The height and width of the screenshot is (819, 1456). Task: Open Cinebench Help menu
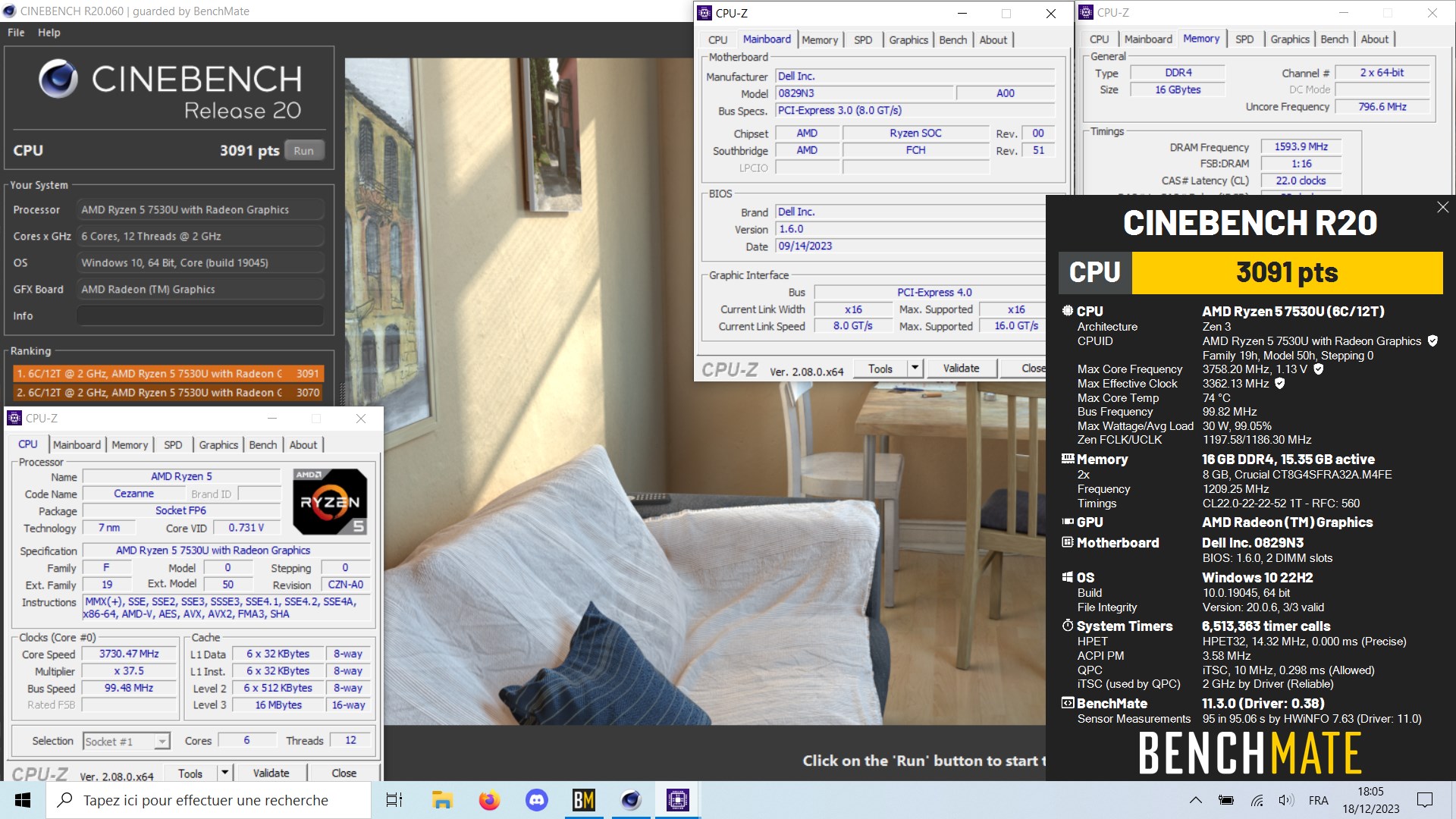tap(49, 33)
